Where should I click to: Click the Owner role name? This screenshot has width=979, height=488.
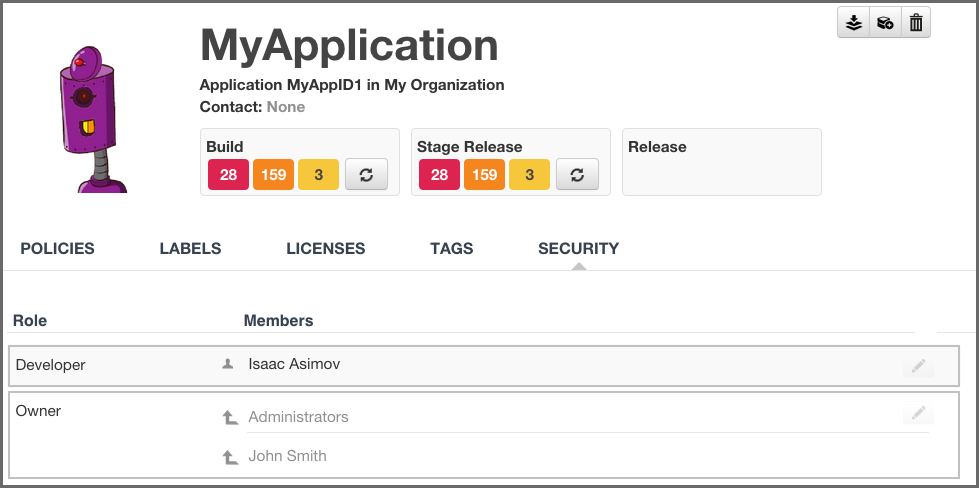click(38, 411)
